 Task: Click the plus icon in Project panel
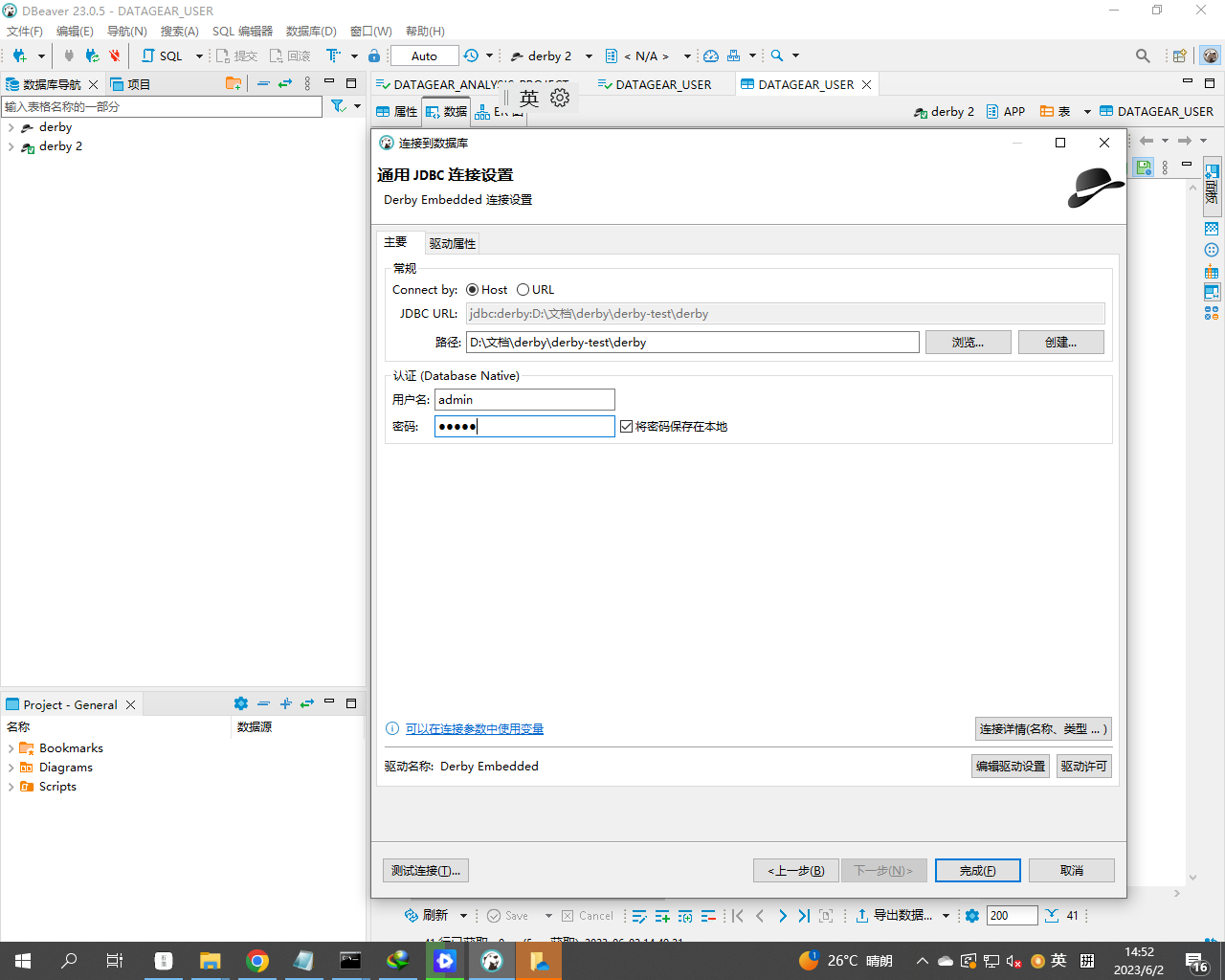click(x=285, y=703)
